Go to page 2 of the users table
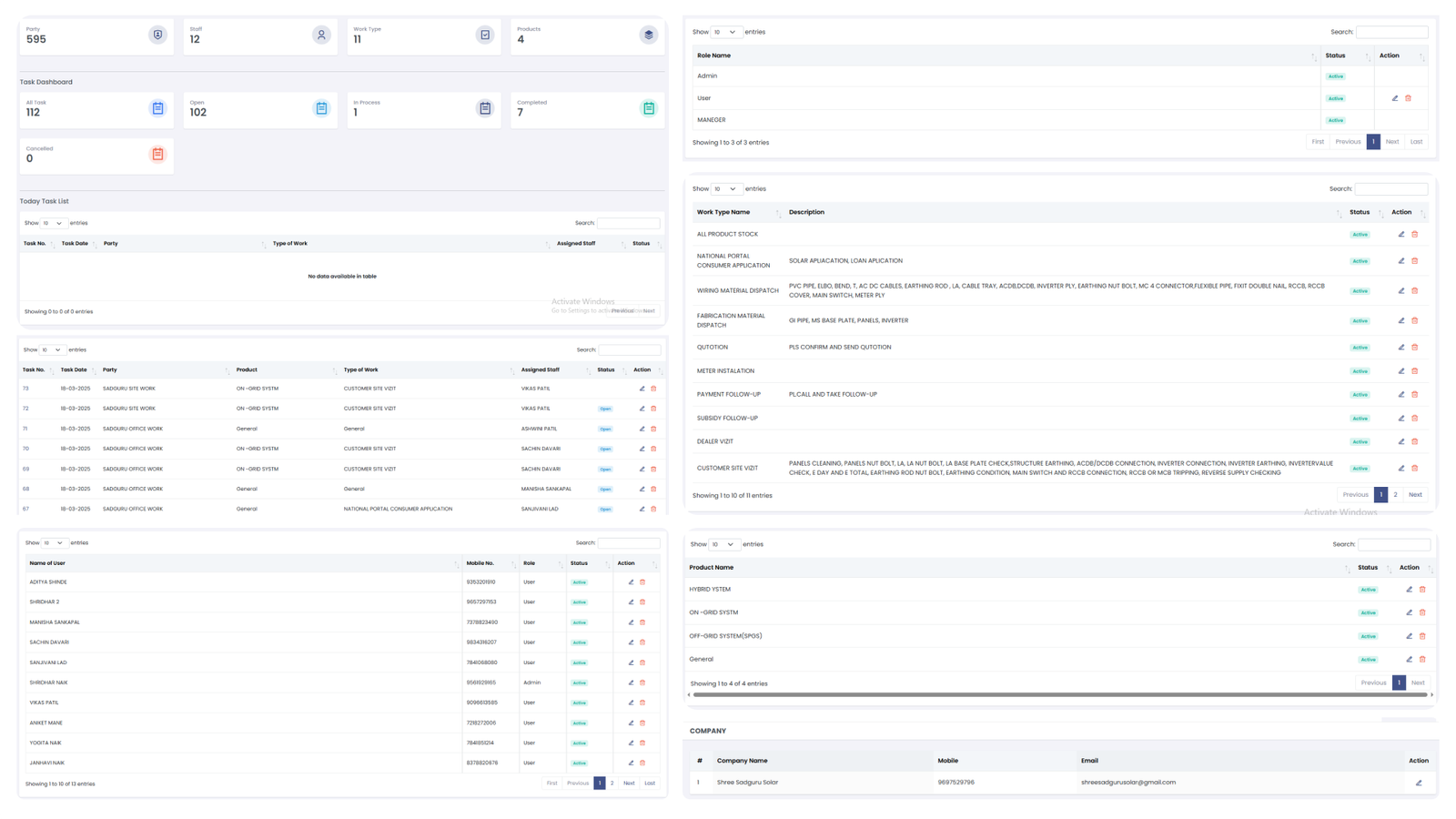The image size is (1456, 819). (612, 784)
